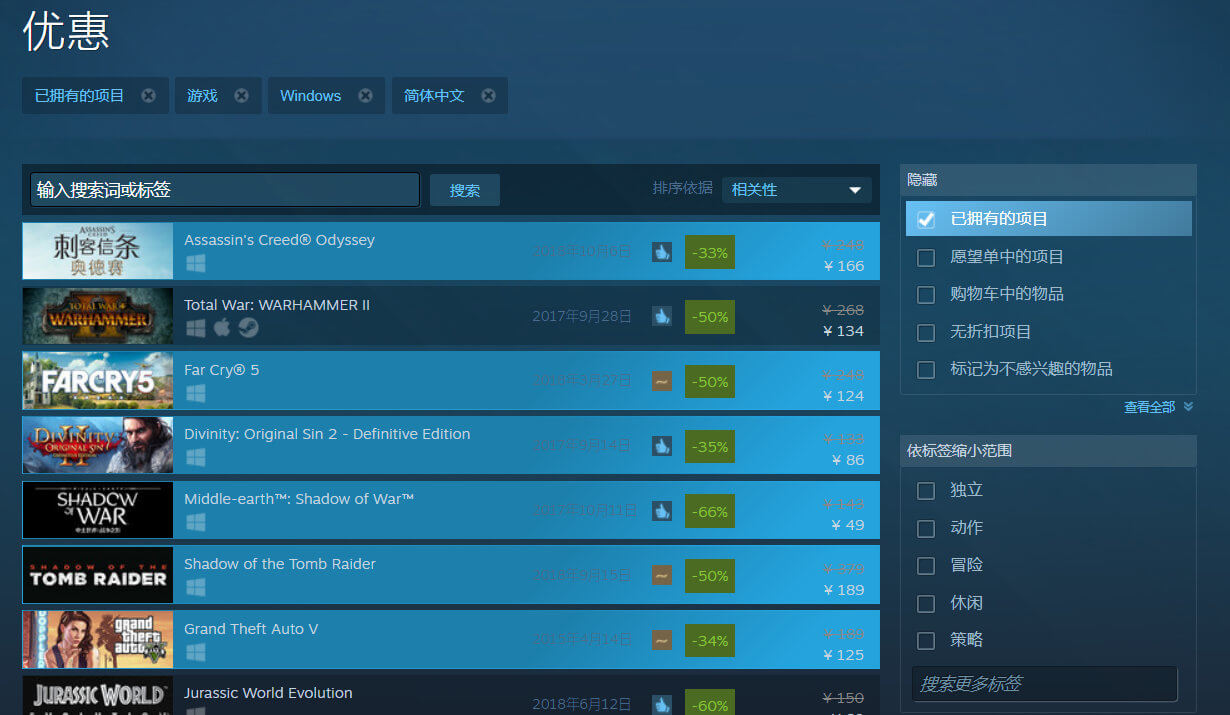Viewport: 1230px width, 715px height.
Task: Check 标记为不感兴趣的物品 option
Action: [x=926, y=369]
